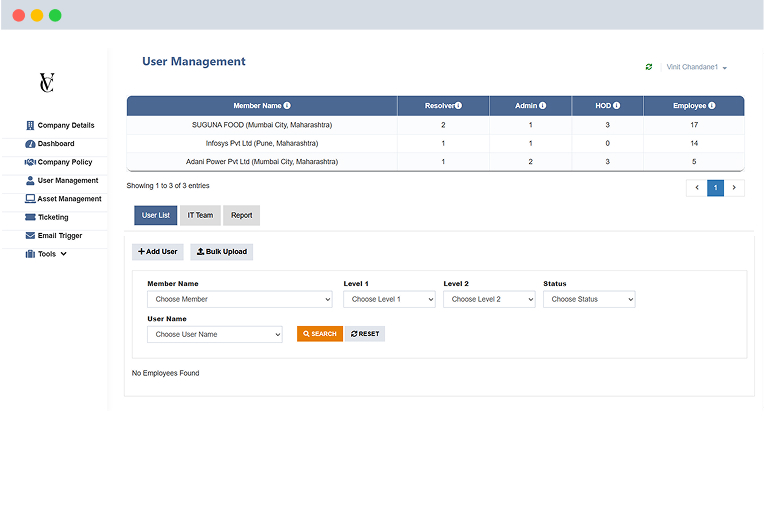This screenshot has width=764, height=512.
Task: Click the info icon beside Member Name header
Action: [287, 105]
